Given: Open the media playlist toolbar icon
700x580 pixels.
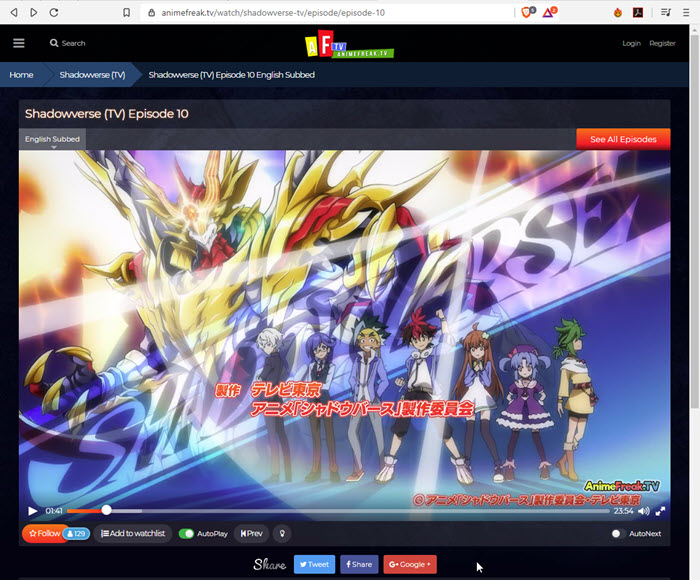Looking at the screenshot, I should coord(666,13).
